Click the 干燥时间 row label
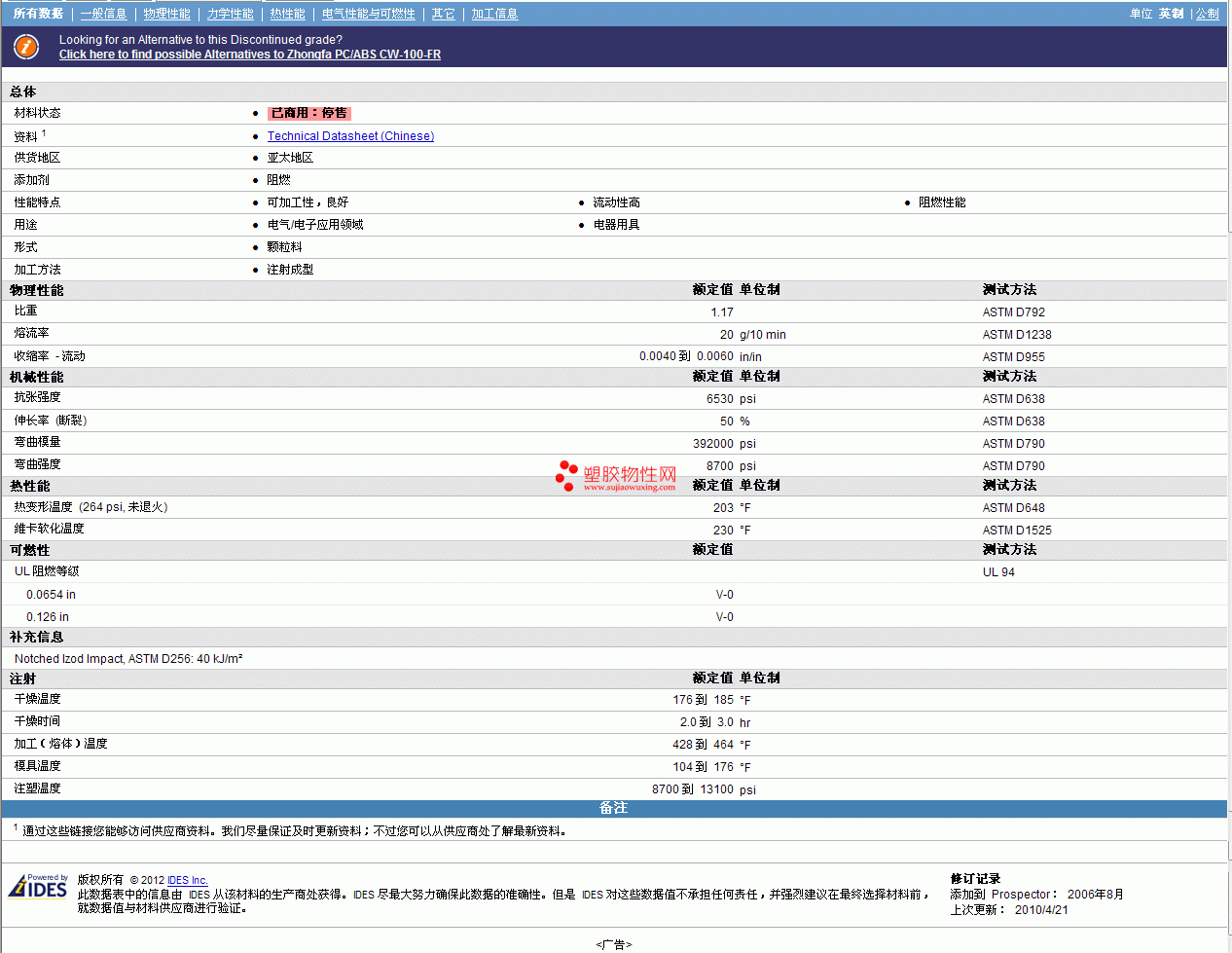This screenshot has height=953, width=1232. pos(37,721)
